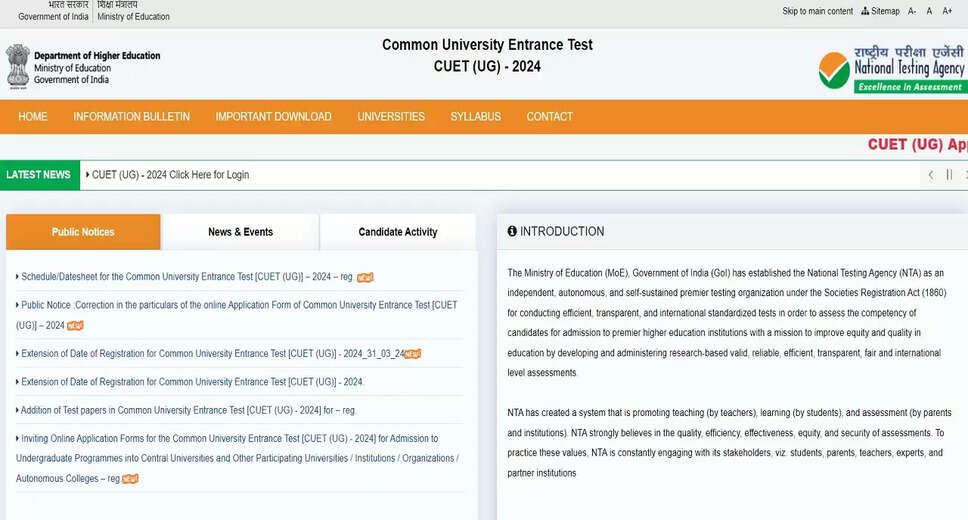
Task: Open the National Testing Agency logo
Action: (x=892, y=69)
